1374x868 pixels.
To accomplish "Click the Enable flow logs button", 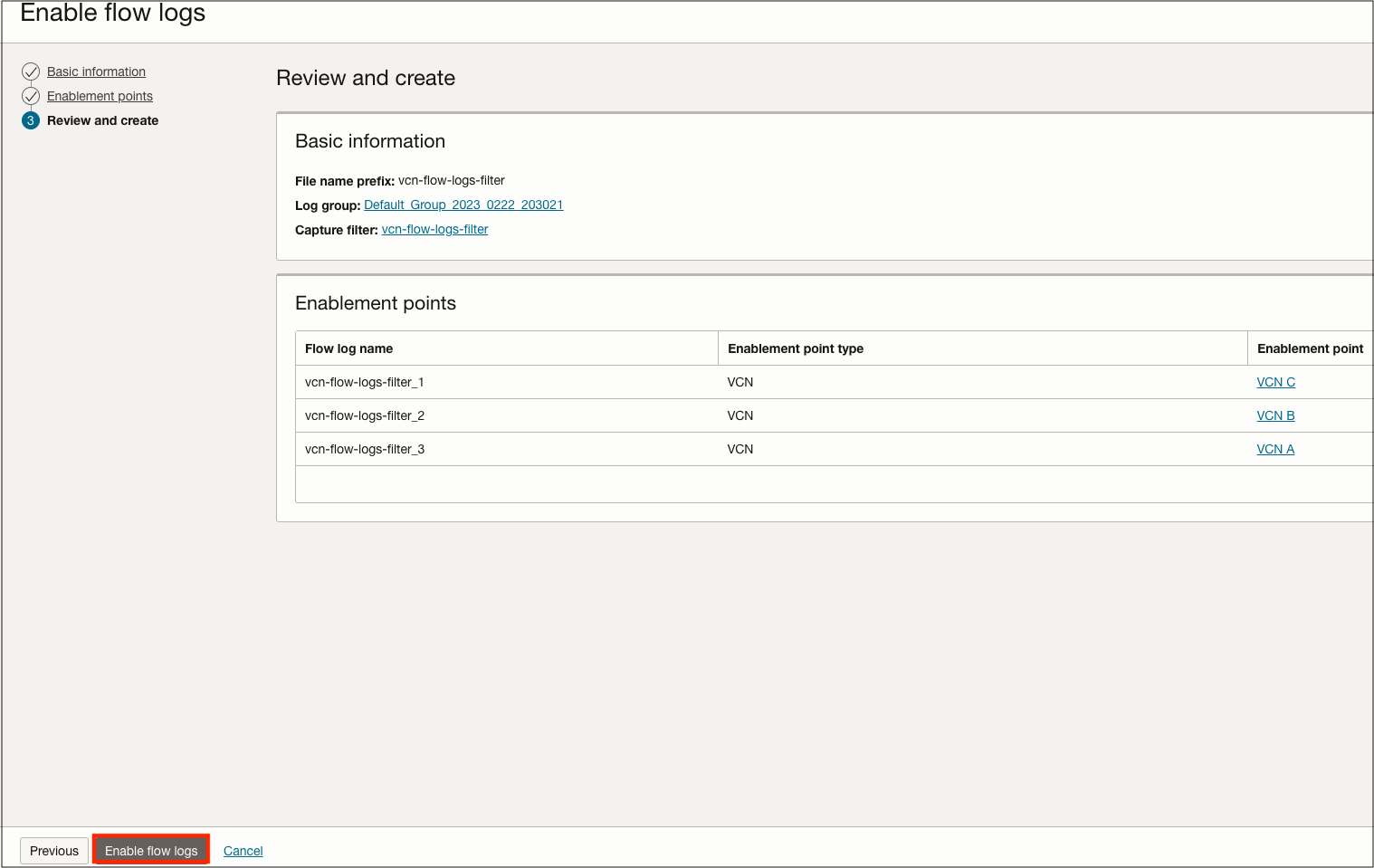I will [x=151, y=851].
